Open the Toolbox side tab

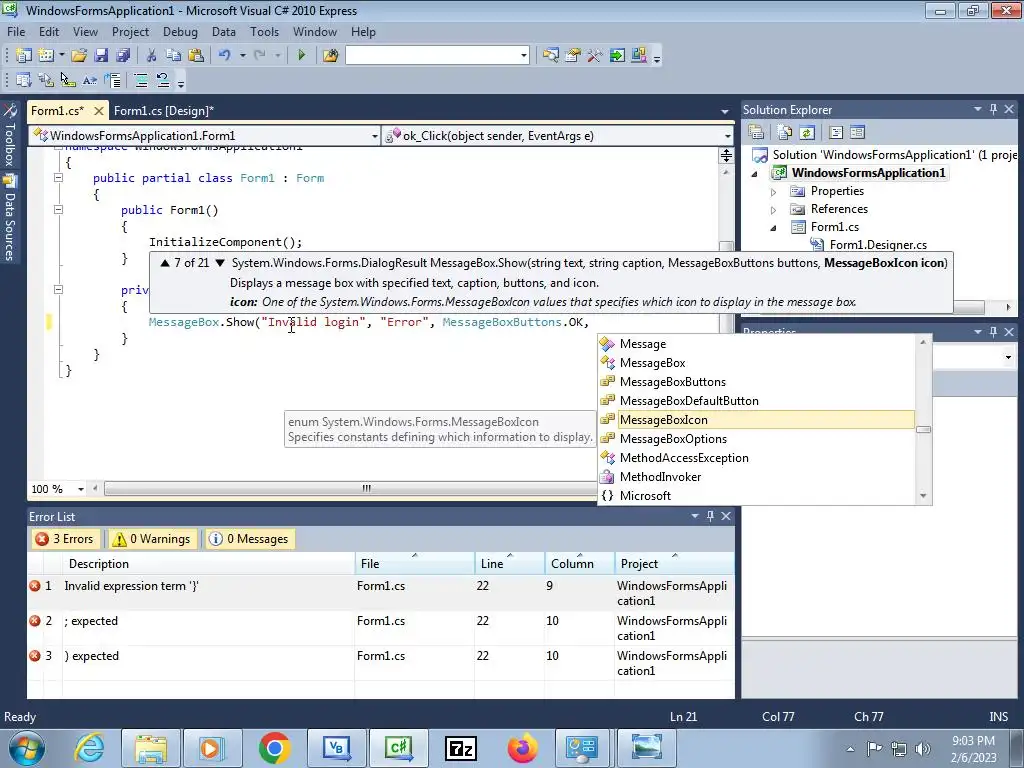(x=9, y=136)
